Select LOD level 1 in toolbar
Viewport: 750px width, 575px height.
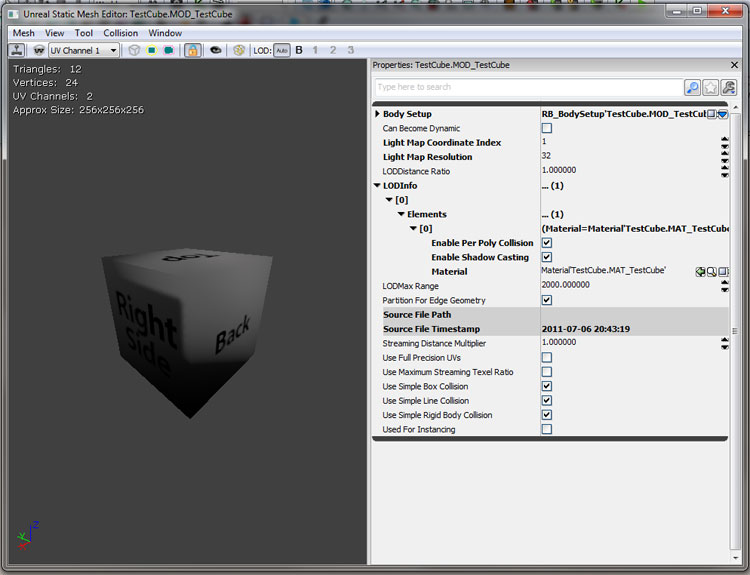(x=315, y=50)
